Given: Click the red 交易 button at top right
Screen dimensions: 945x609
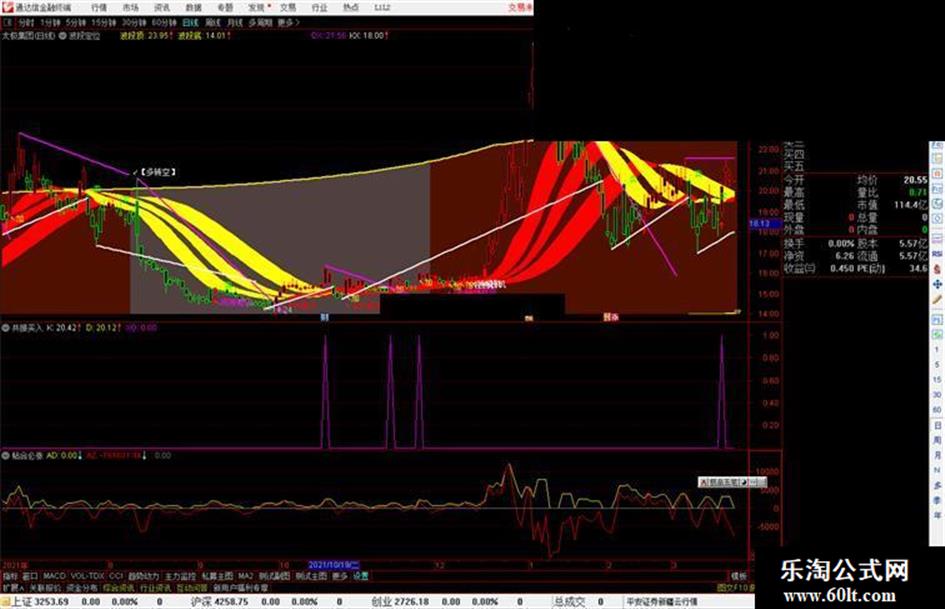Looking at the screenshot, I should [520, 7].
